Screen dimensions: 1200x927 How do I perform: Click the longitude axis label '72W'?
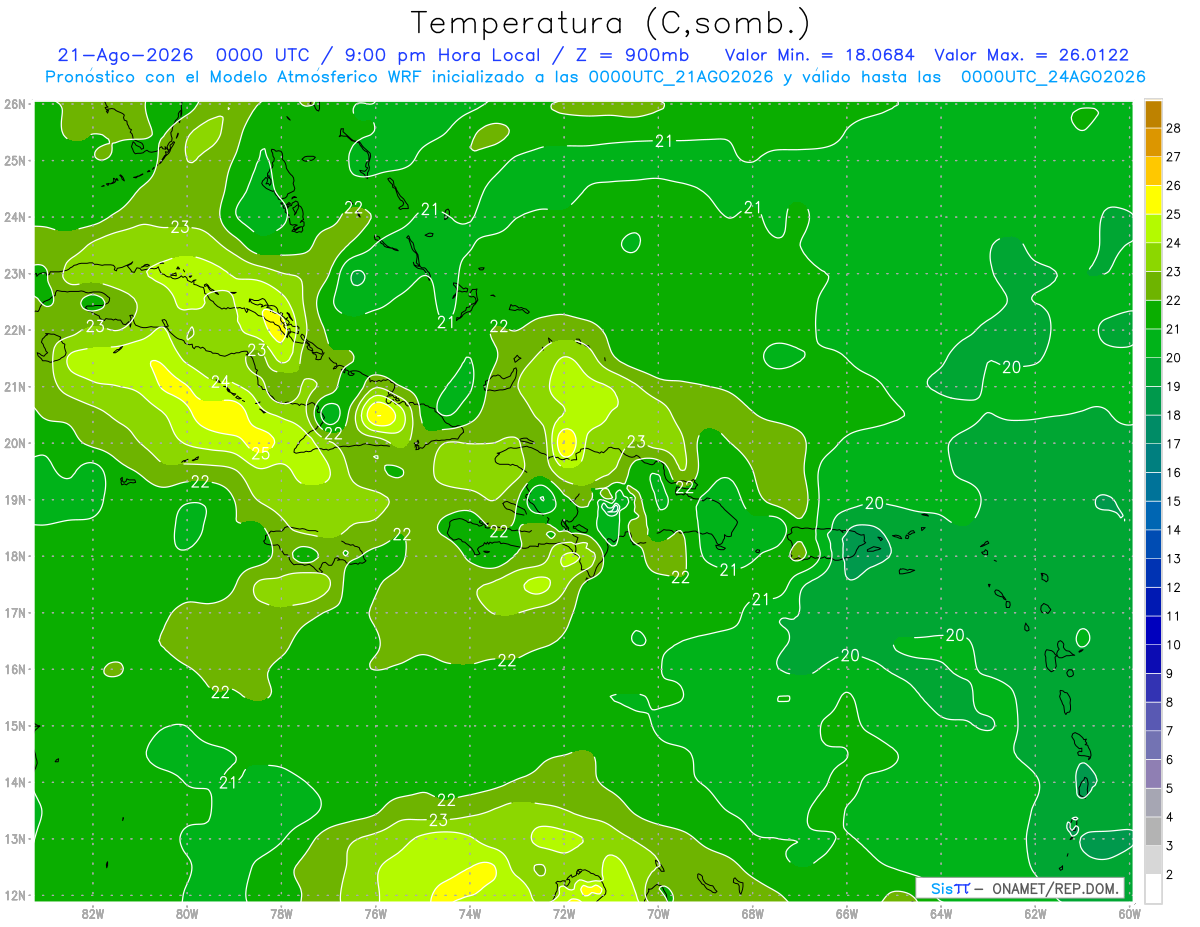tap(564, 913)
